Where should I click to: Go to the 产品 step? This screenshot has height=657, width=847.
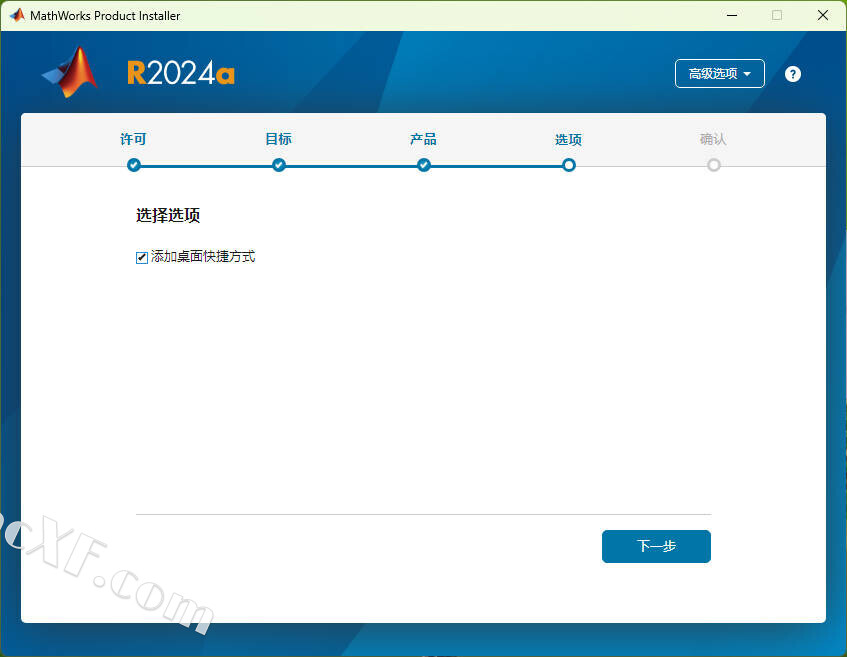[424, 139]
